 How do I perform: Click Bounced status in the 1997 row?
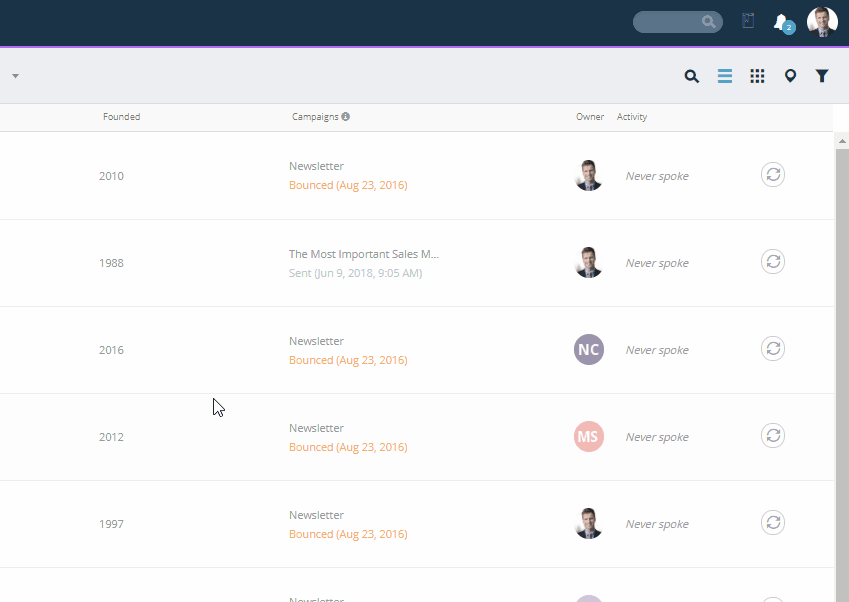pyautogui.click(x=348, y=534)
